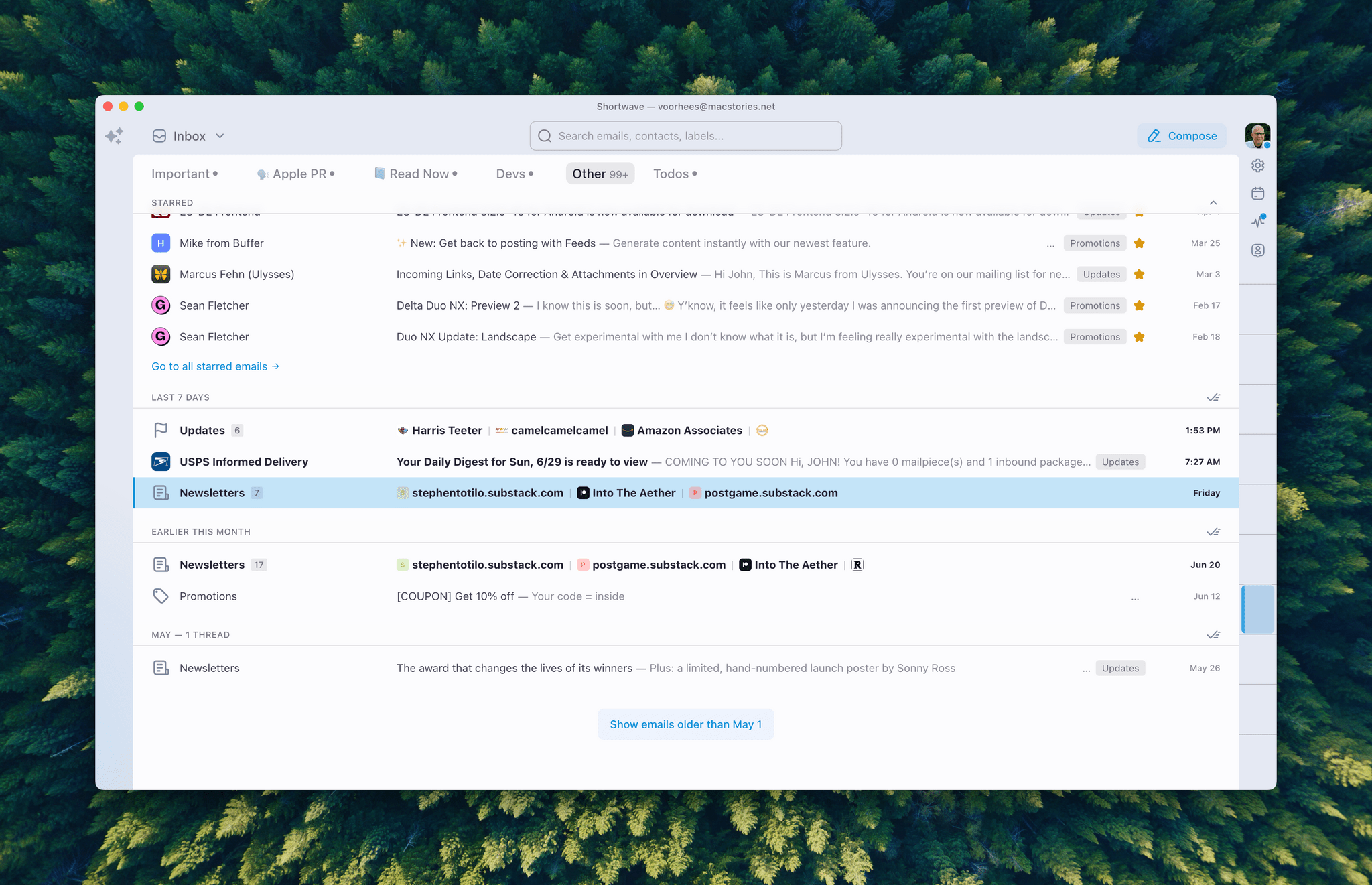Click the Inbox tray icon
Image resolution: width=1372 pixels, height=885 pixels.
[159, 136]
